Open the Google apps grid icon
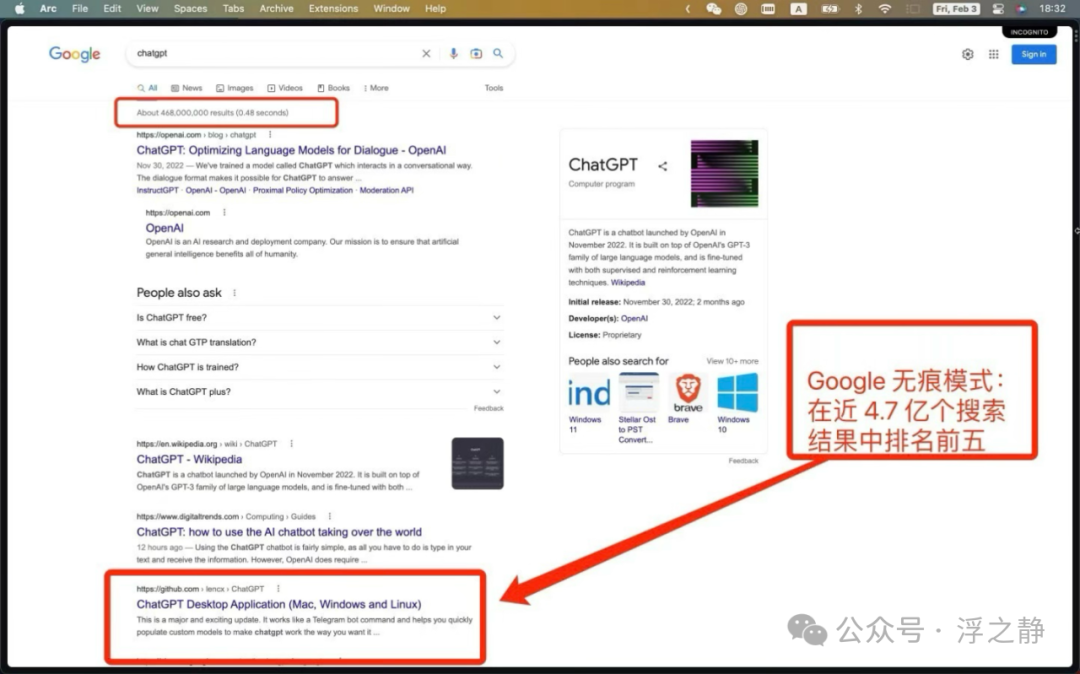1080x674 pixels. [993, 54]
